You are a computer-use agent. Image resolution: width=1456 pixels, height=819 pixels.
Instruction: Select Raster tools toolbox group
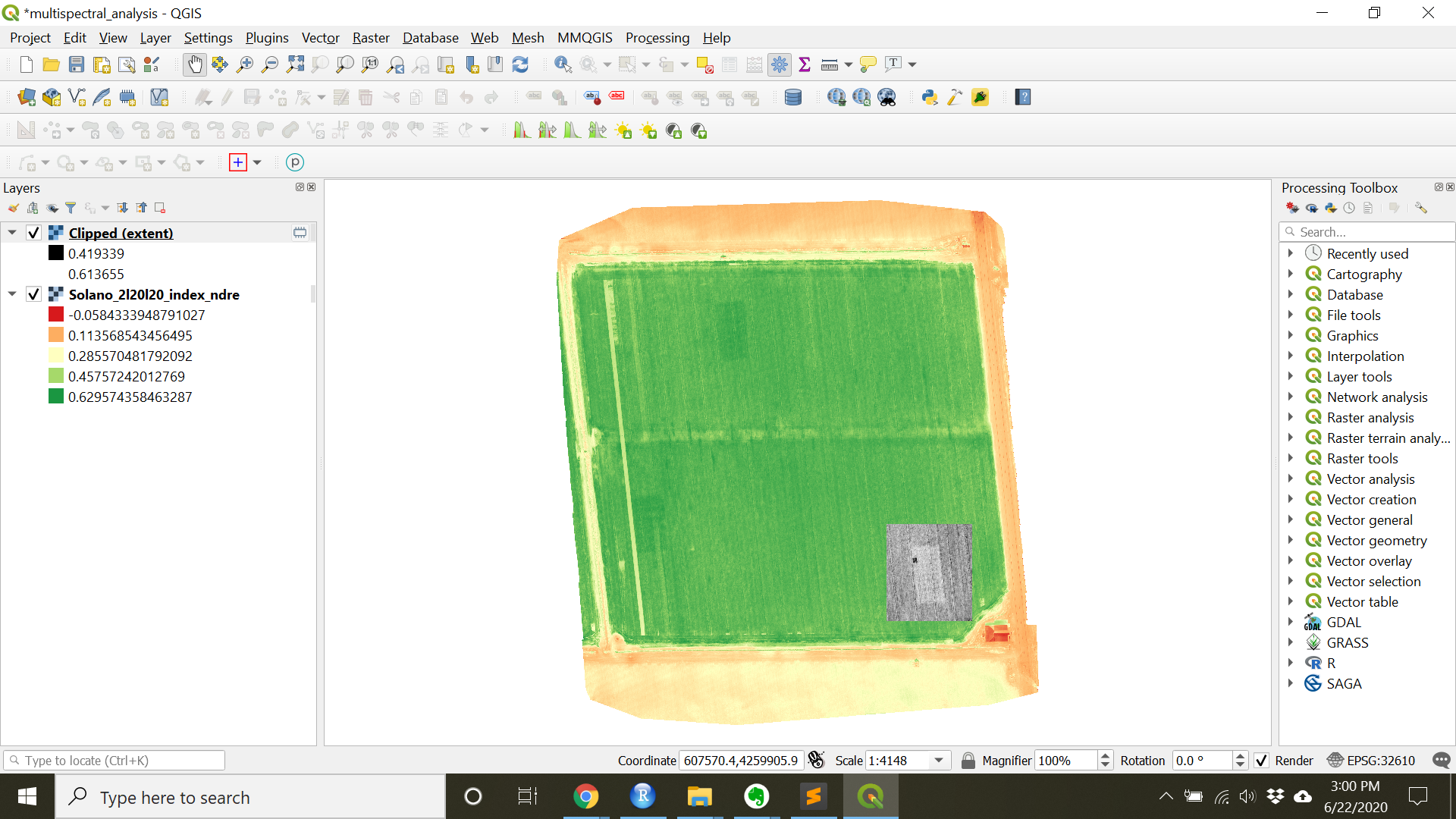pos(1363,458)
